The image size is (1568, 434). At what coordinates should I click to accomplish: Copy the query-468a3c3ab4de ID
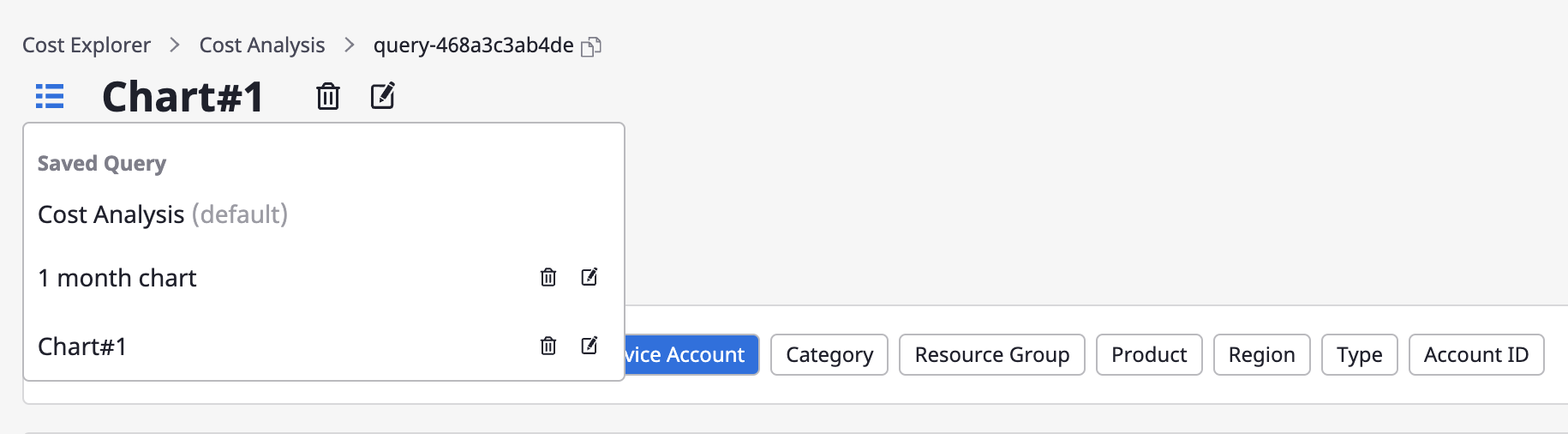coord(591,46)
